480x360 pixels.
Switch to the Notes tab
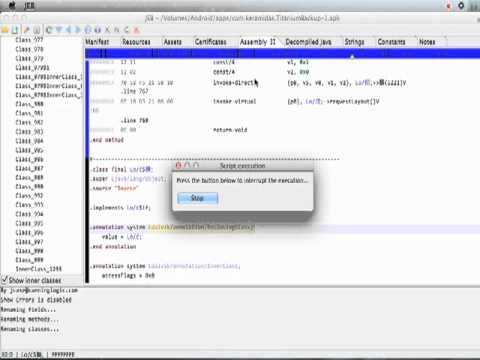pos(427,42)
